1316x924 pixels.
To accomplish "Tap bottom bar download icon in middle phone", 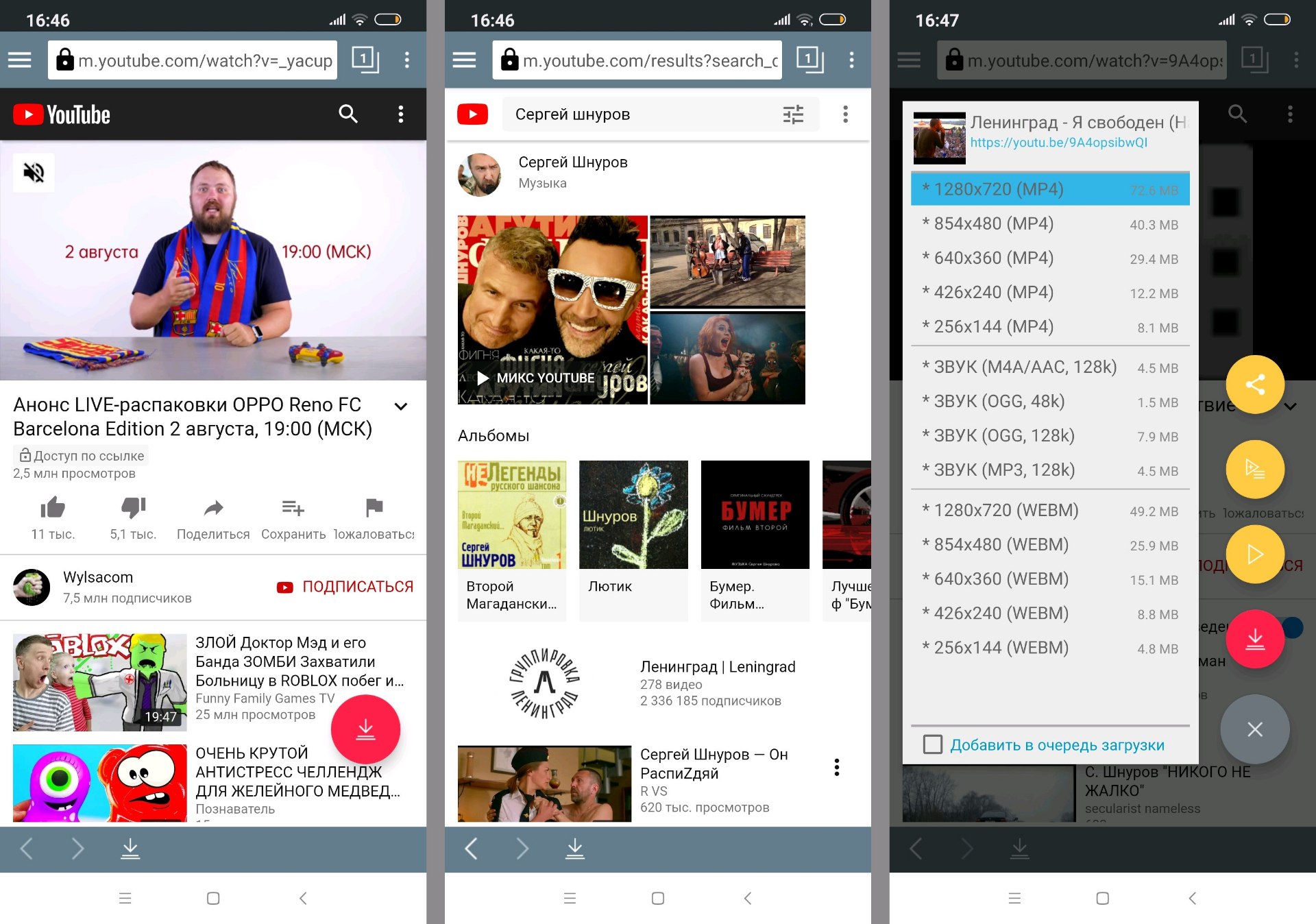I will coord(575,849).
